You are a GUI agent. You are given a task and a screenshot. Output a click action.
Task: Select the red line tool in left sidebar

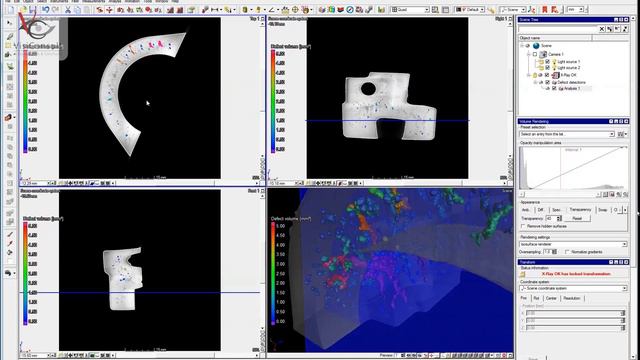[10, 234]
